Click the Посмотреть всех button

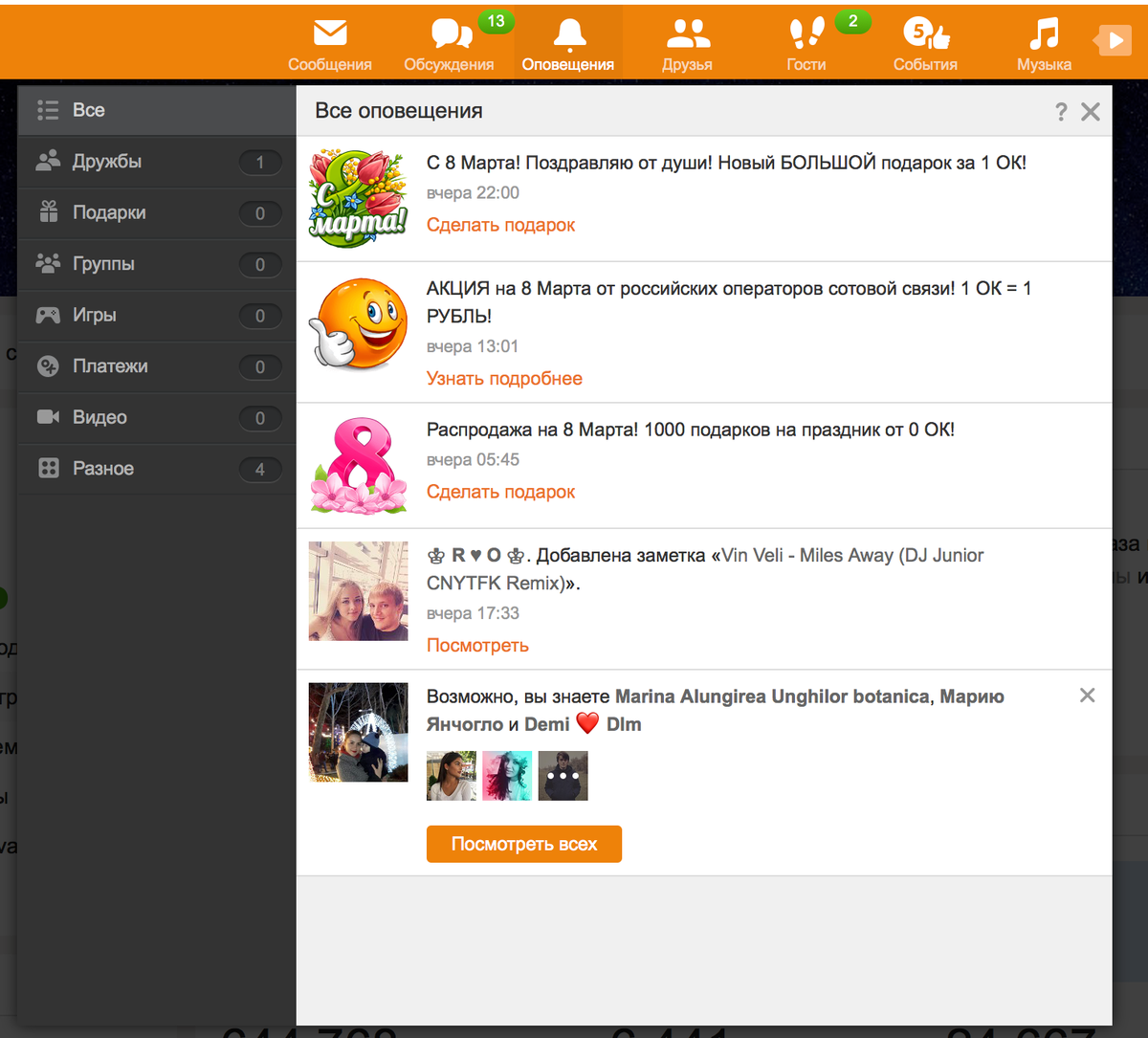[524, 844]
